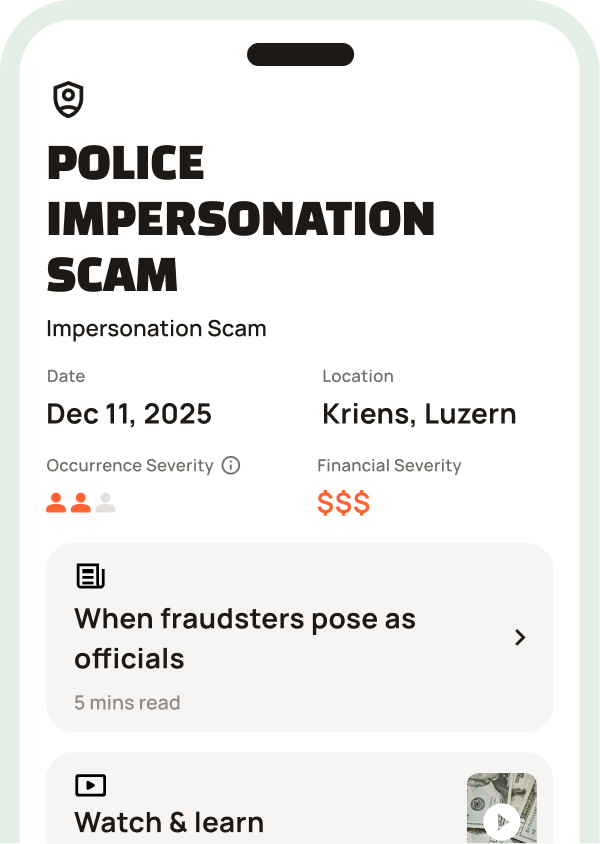Click the Impersonation Scam category label

pos(156,329)
